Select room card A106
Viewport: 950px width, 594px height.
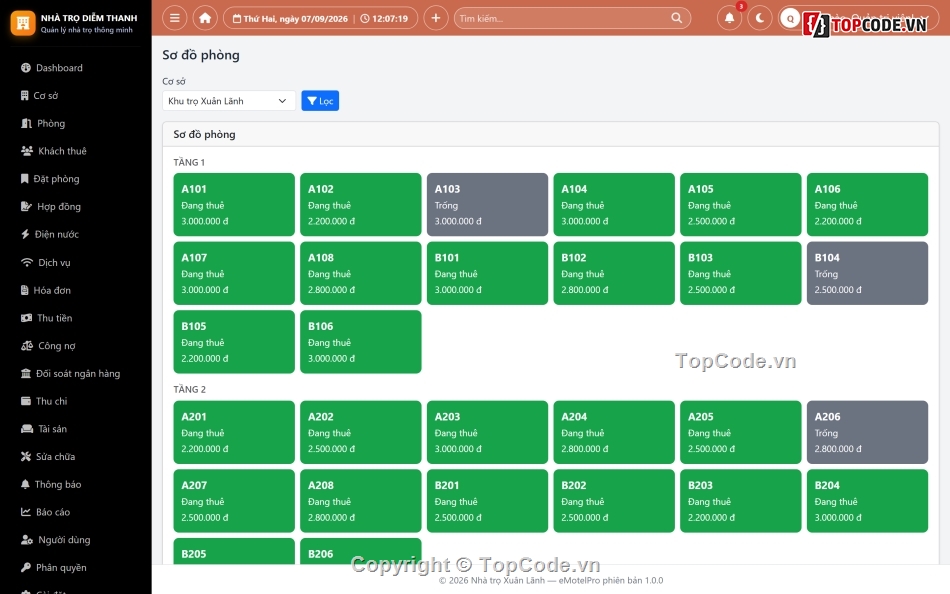pyautogui.click(x=867, y=204)
